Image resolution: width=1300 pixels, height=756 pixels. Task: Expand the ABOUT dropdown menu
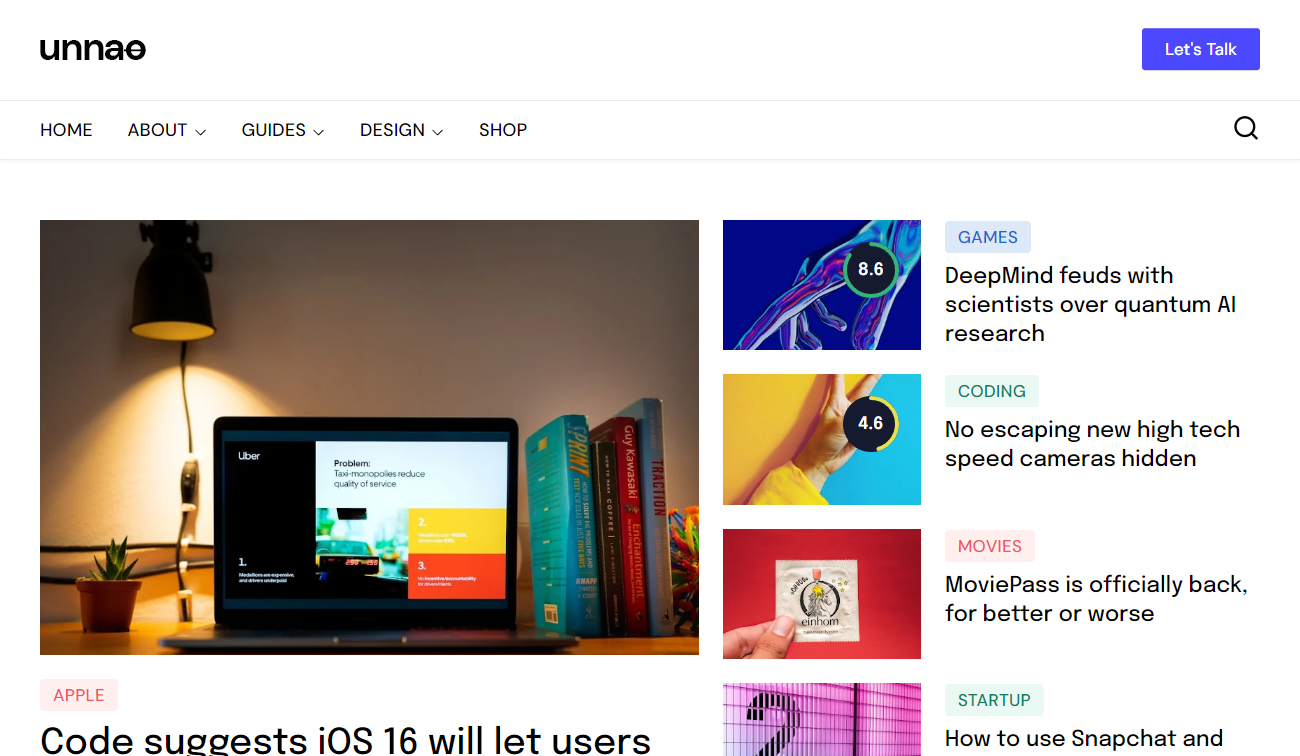pyautogui.click(x=166, y=129)
